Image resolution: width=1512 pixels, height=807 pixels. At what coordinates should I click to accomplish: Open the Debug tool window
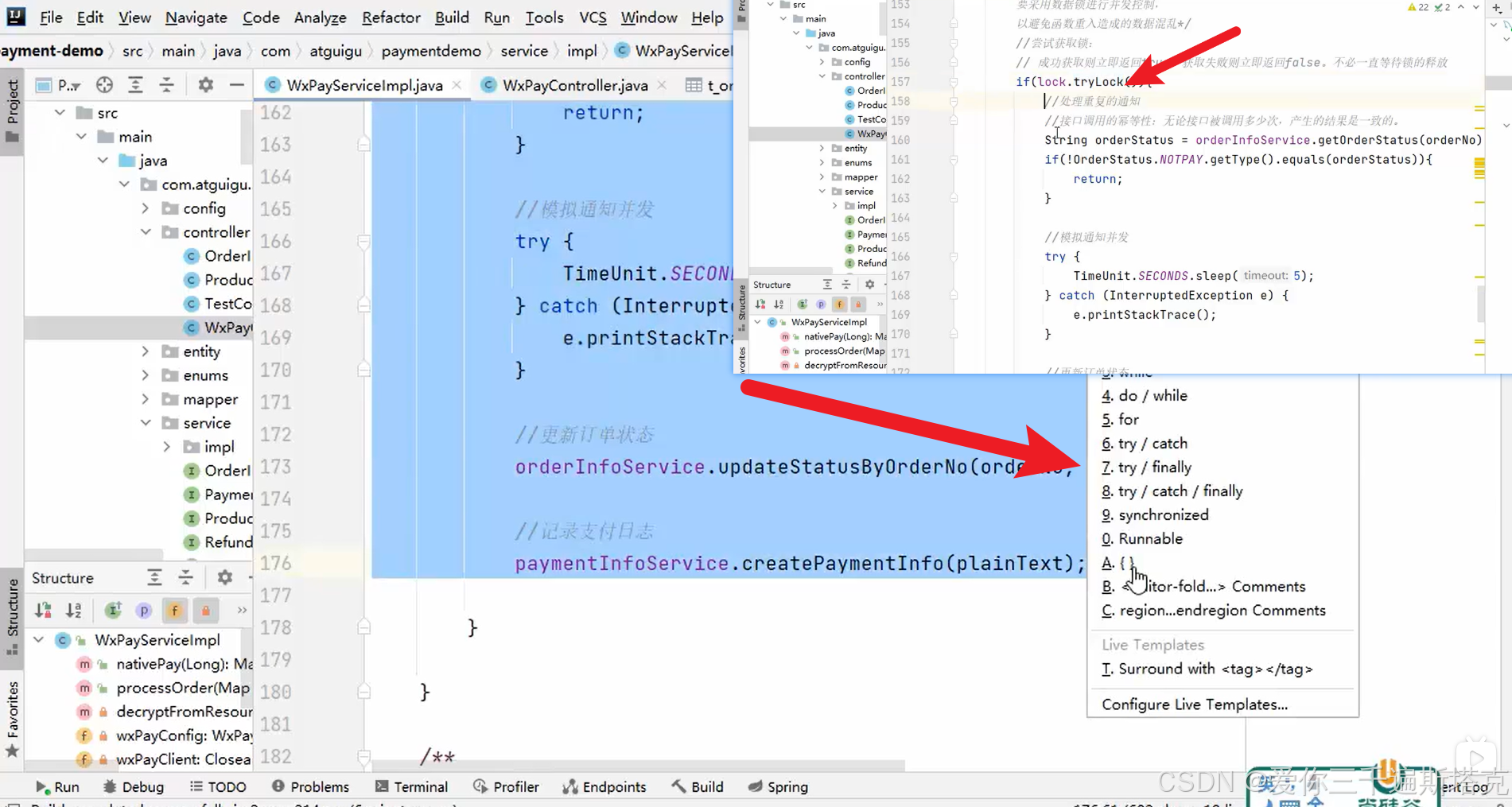pos(134,786)
